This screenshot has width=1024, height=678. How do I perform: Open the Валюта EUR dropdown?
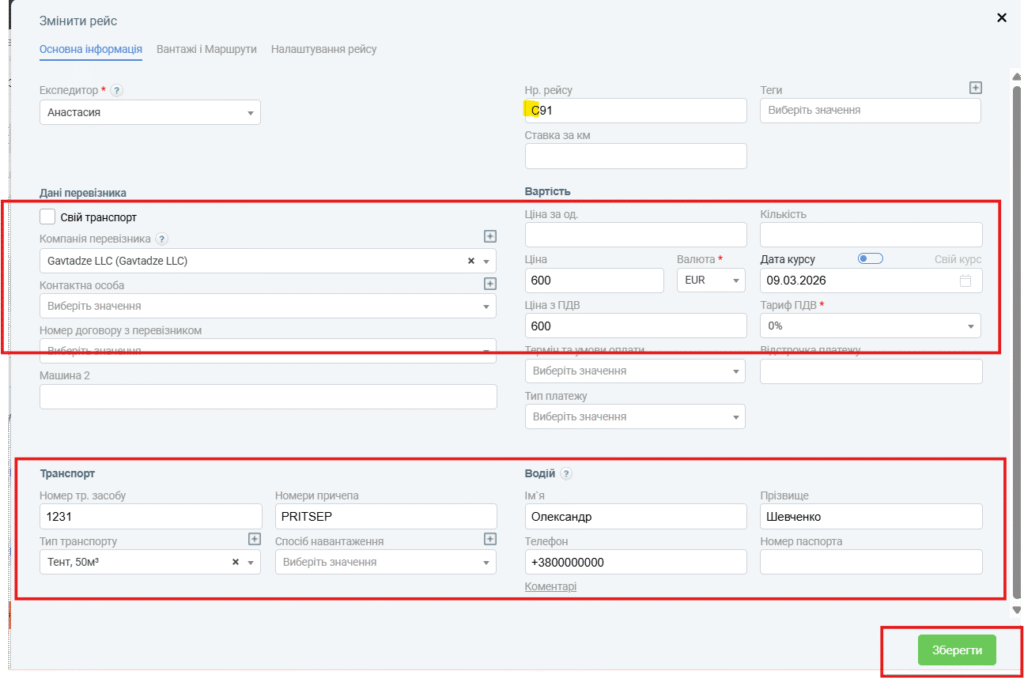click(712, 281)
